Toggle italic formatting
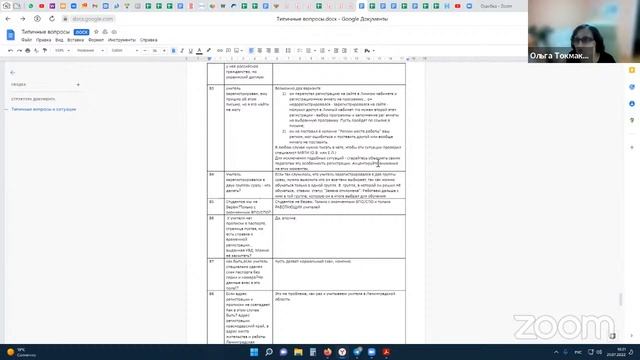The height and width of the screenshot is (360, 640). coord(182,51)
